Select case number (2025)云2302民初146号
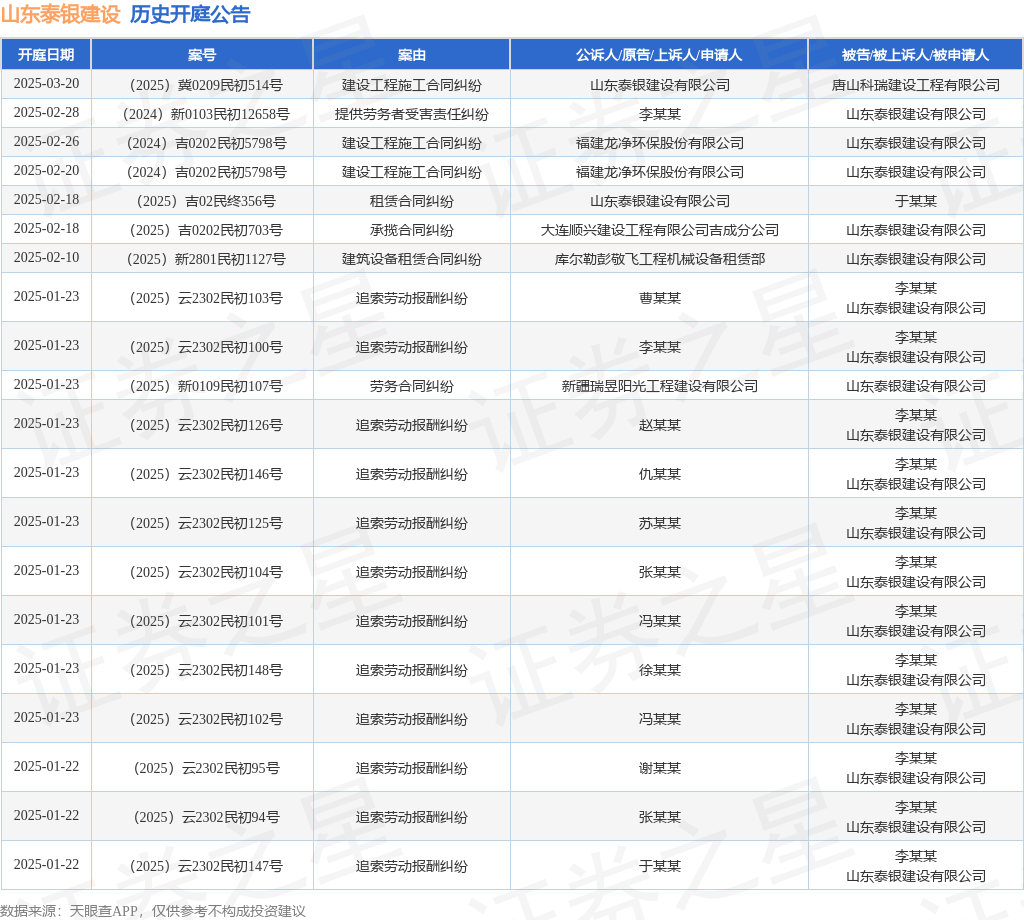This screenshot has width=1024, height=920. click(206, 474)
